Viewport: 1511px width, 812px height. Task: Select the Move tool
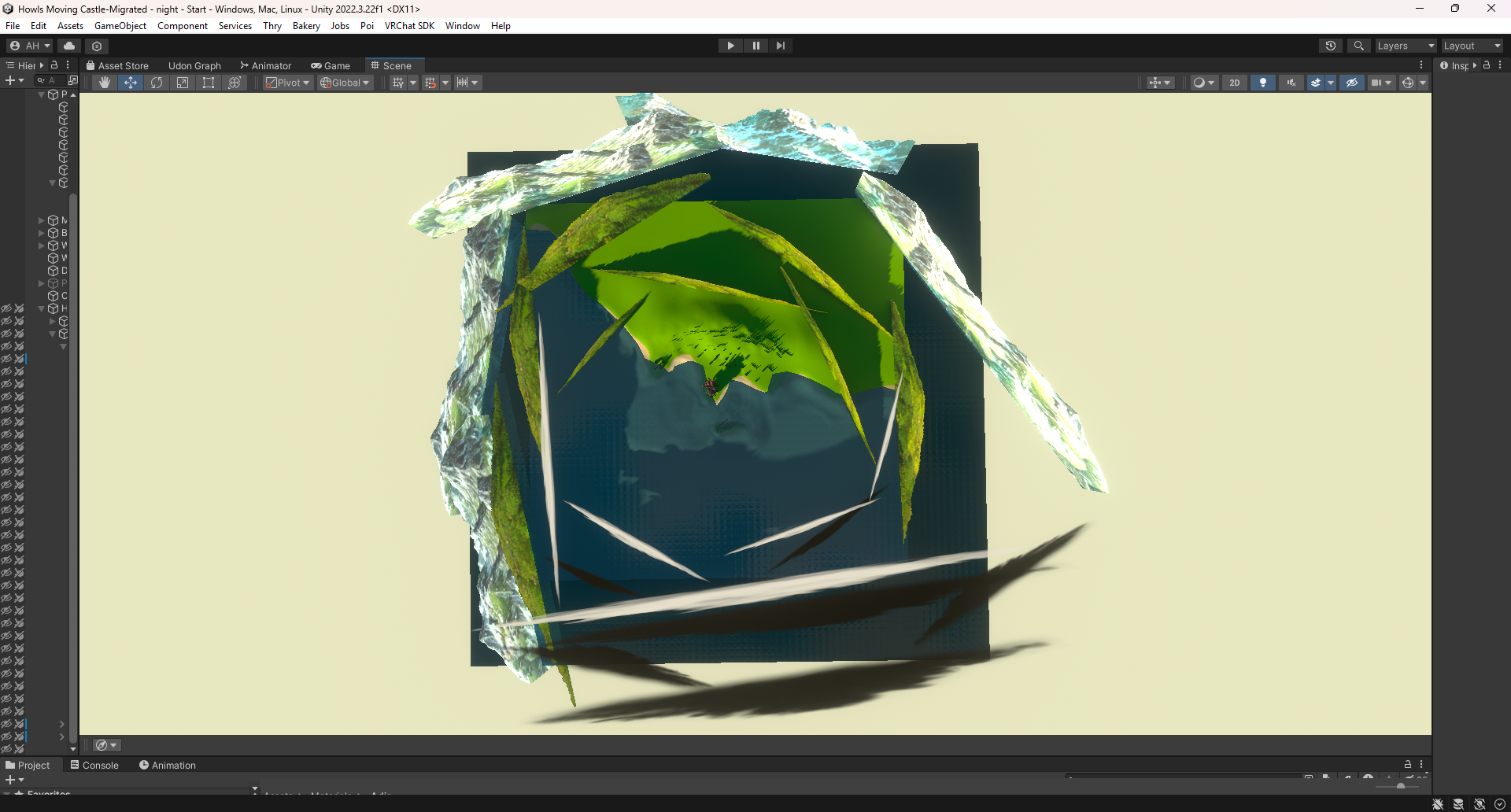(131, 83)
